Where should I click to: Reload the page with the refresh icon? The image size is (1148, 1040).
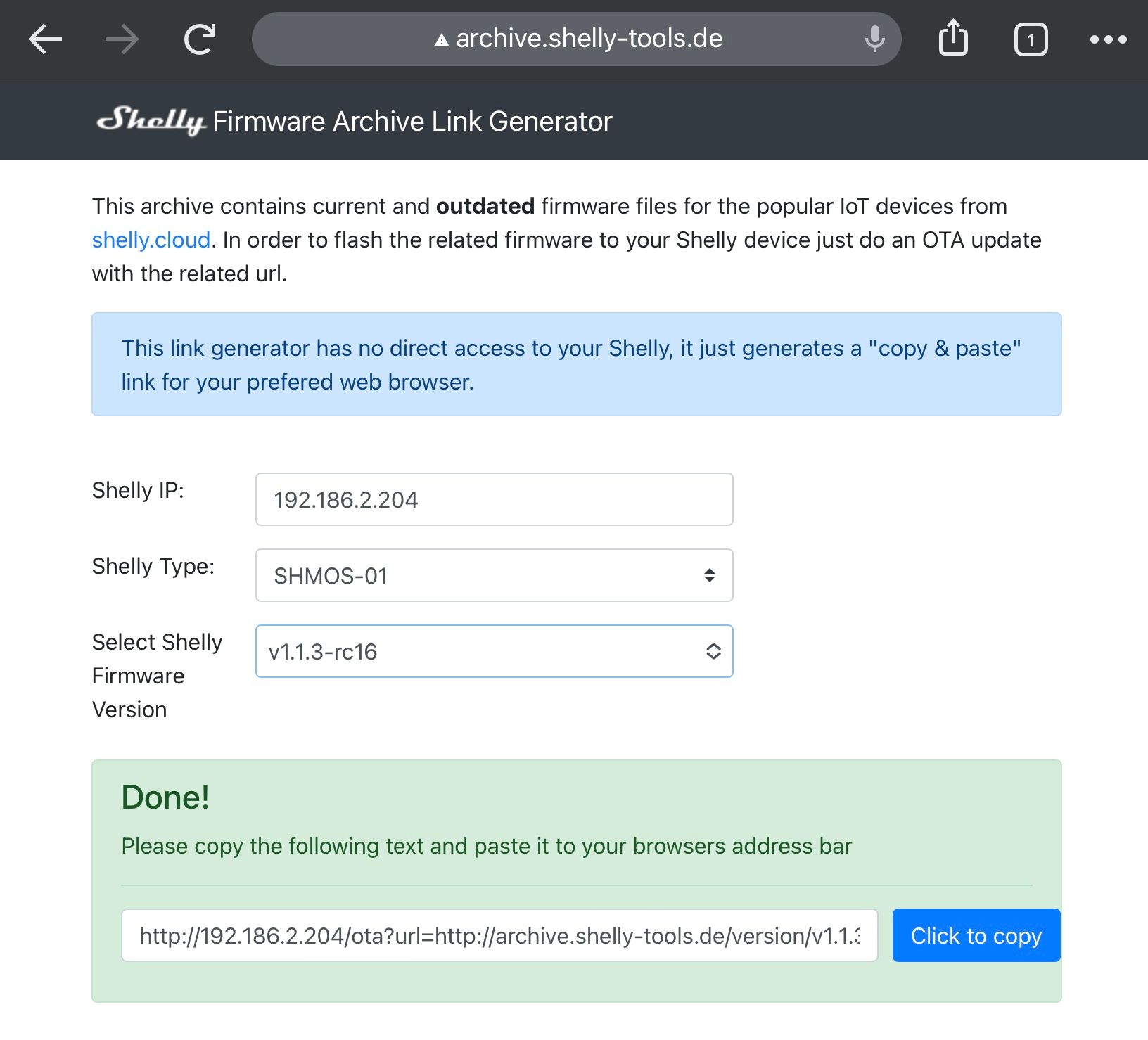pos(200,39)
